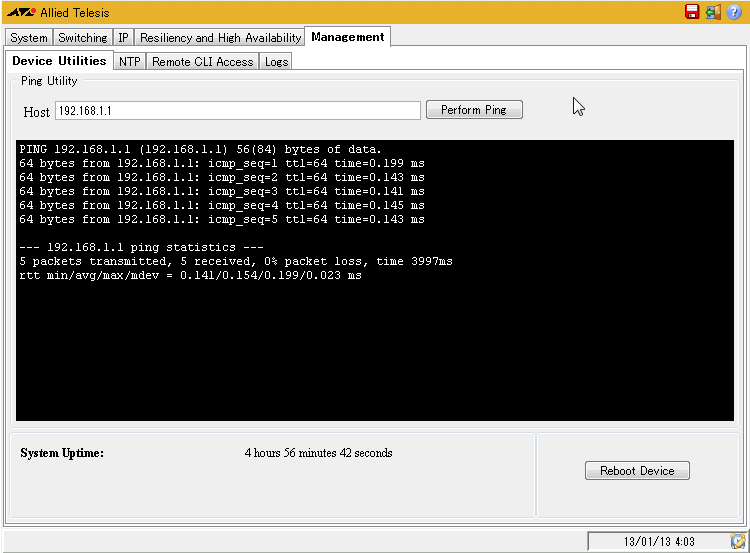Click the icmp_seq=2 ping reply line
Image resolution: width=750 pixels, height=553 pixels.
click(222, 177)
